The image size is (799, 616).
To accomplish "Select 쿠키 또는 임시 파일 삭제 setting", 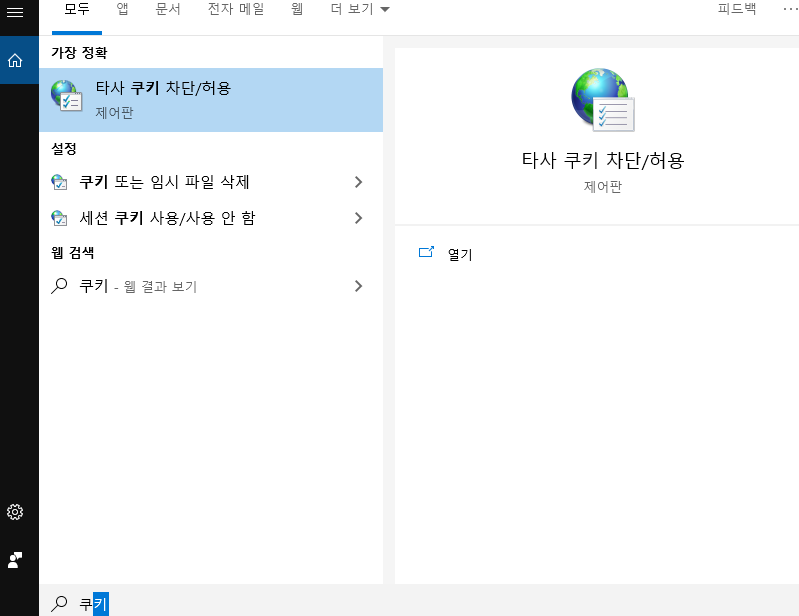I will [x=211, y=182].
